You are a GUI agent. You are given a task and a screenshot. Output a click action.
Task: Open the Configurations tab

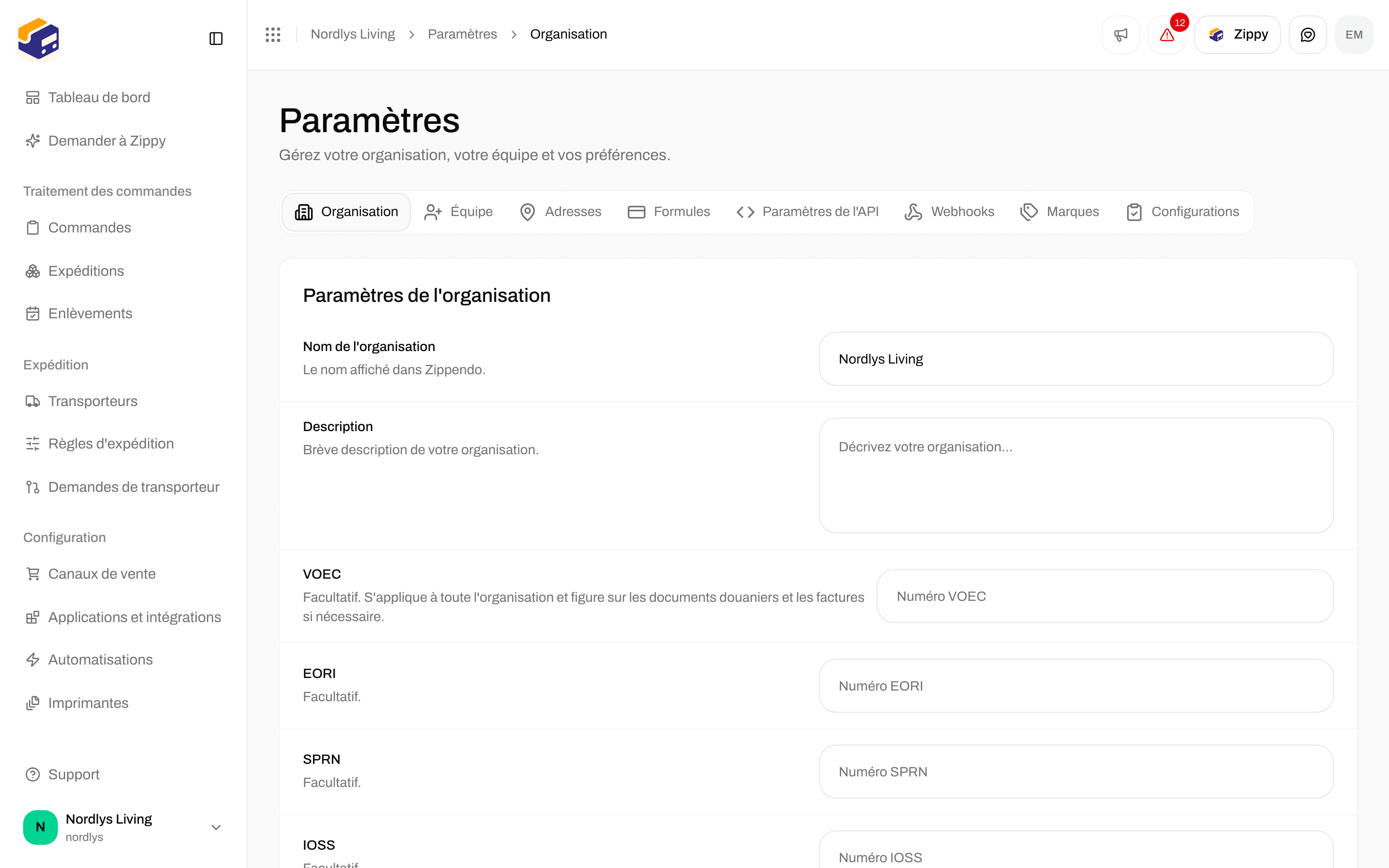pyautogui.click(x=1183, y=212)
